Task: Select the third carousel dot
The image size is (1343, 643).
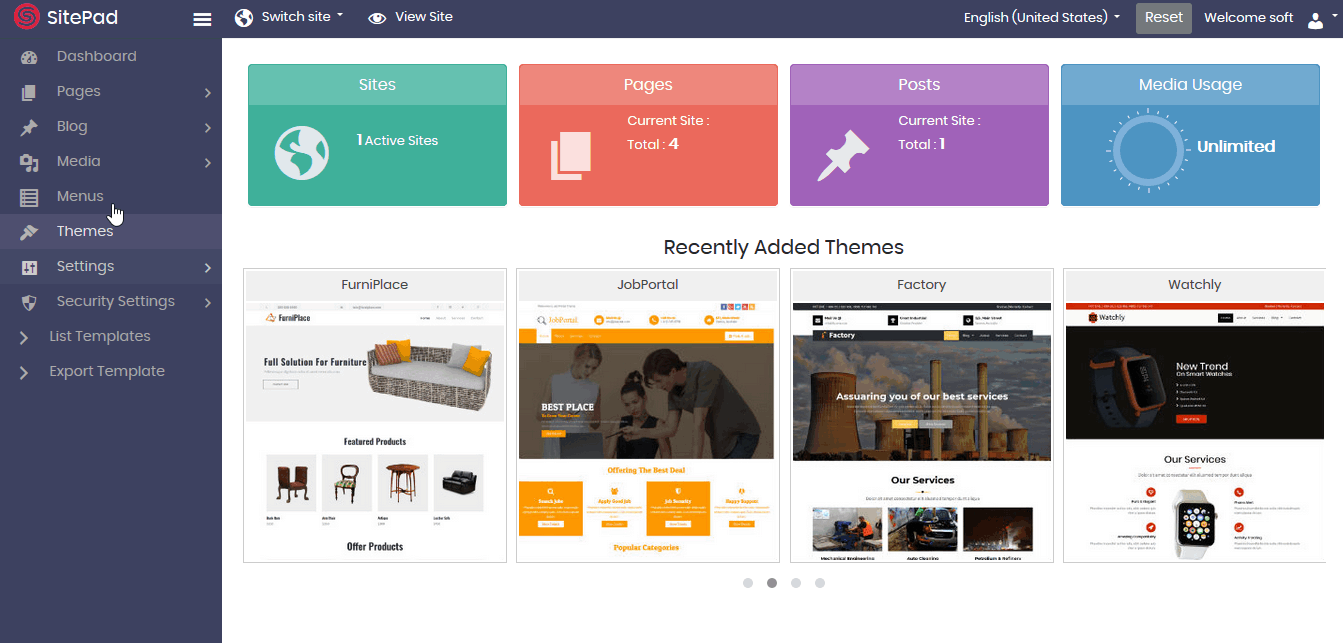Action: (x=796, y=583)
